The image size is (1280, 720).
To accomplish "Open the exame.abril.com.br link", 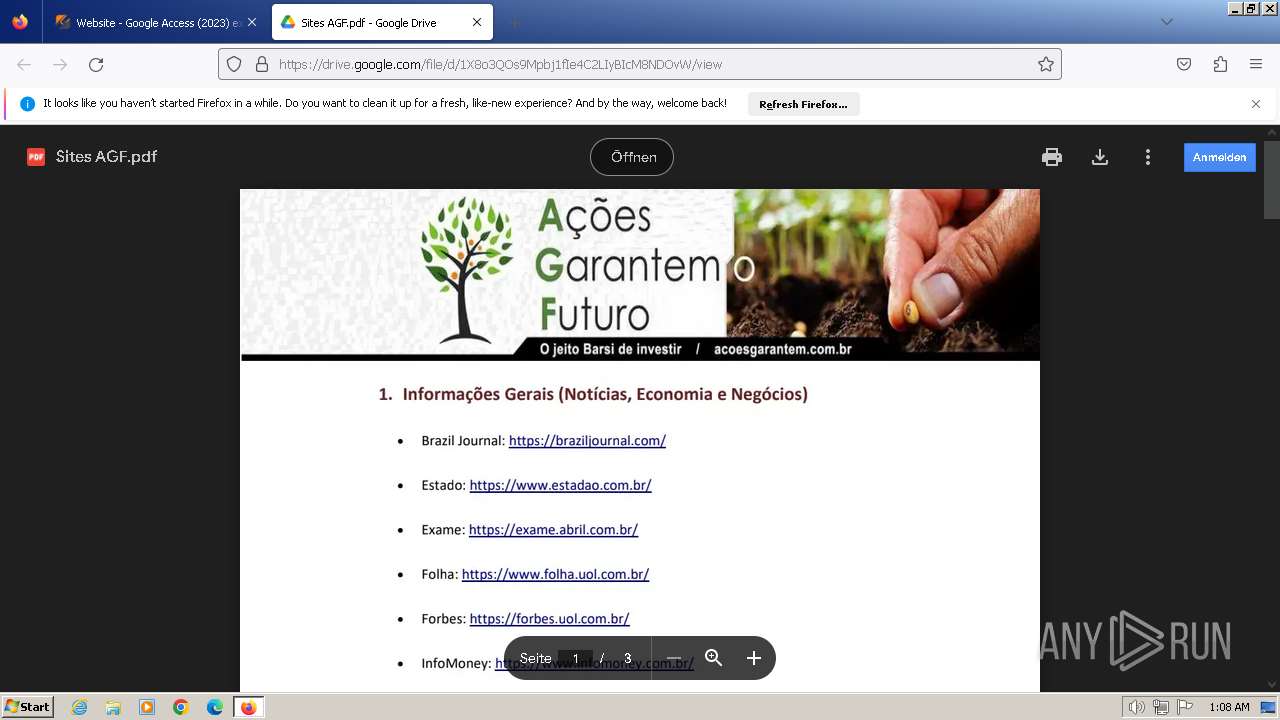I will (x=553, y=530).
